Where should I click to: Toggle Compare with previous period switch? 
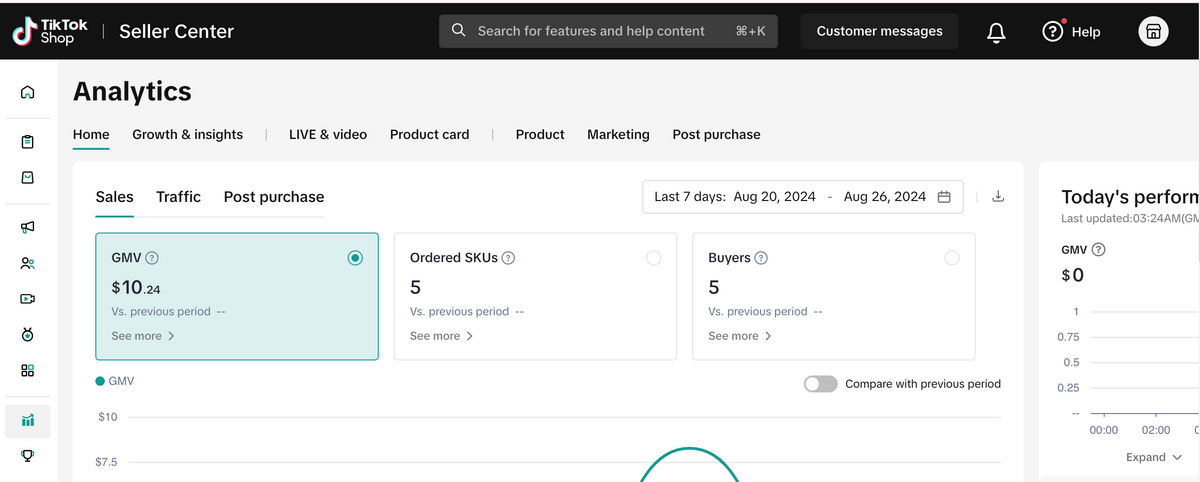(820, 384)
